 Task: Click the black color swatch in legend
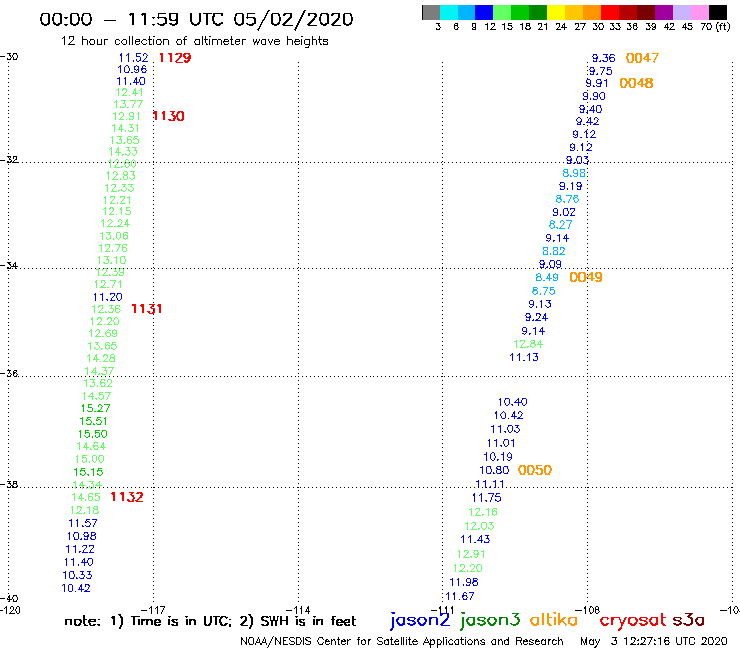click(718, 12)
